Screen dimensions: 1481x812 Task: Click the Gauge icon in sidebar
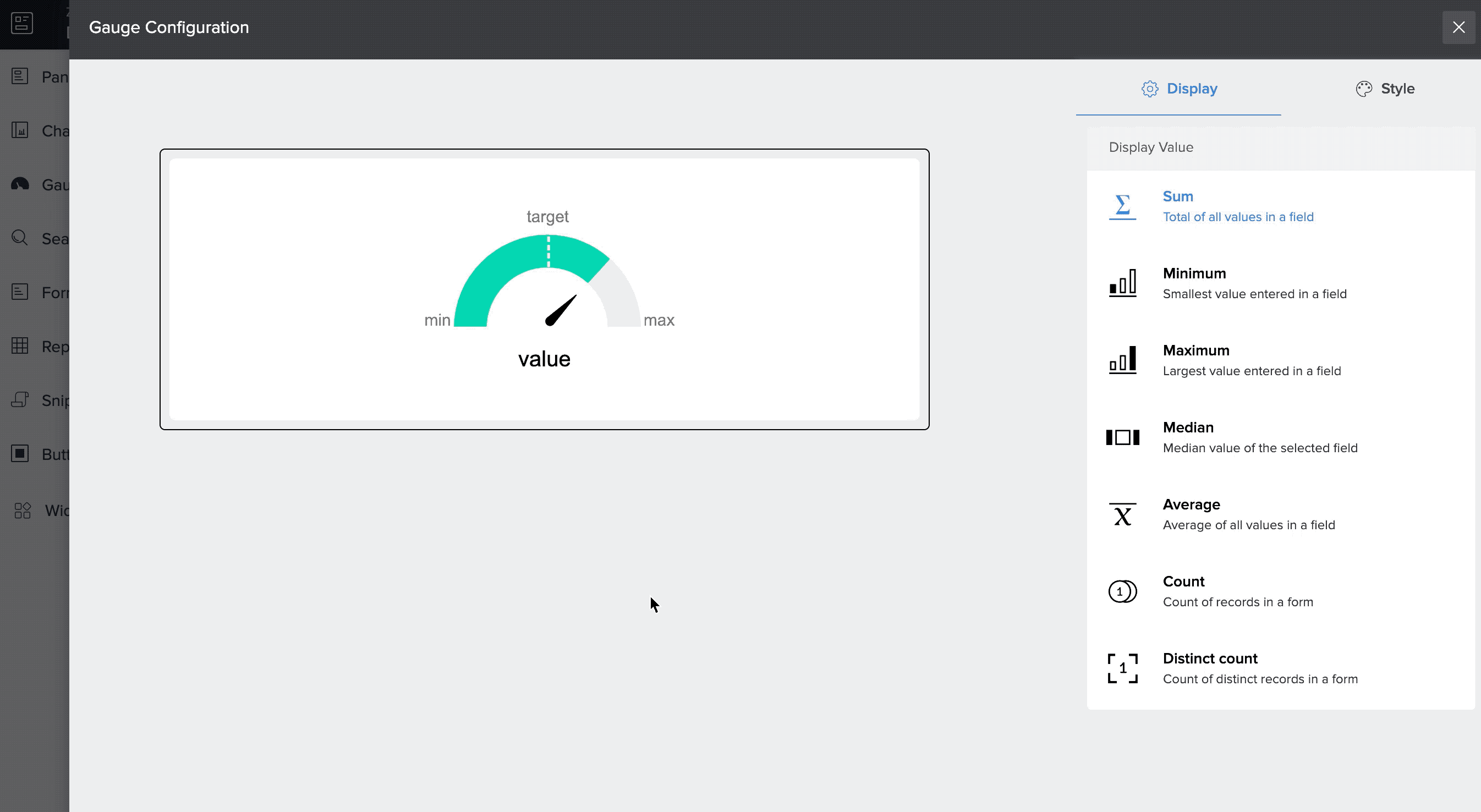coord(20,185)
